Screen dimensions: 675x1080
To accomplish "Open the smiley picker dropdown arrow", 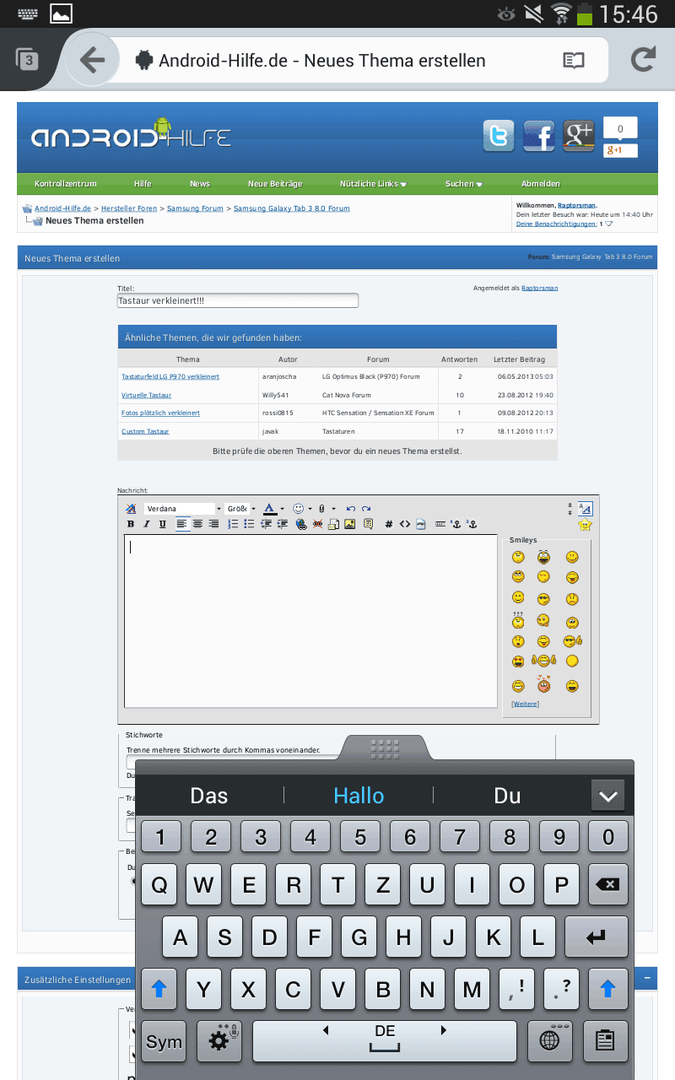I will [310, 509].
